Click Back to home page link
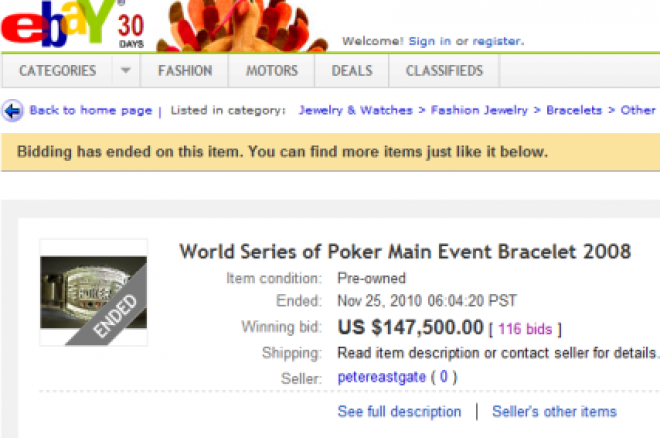The width and height of the screenshot is (660, 438). tap(90, 110)
